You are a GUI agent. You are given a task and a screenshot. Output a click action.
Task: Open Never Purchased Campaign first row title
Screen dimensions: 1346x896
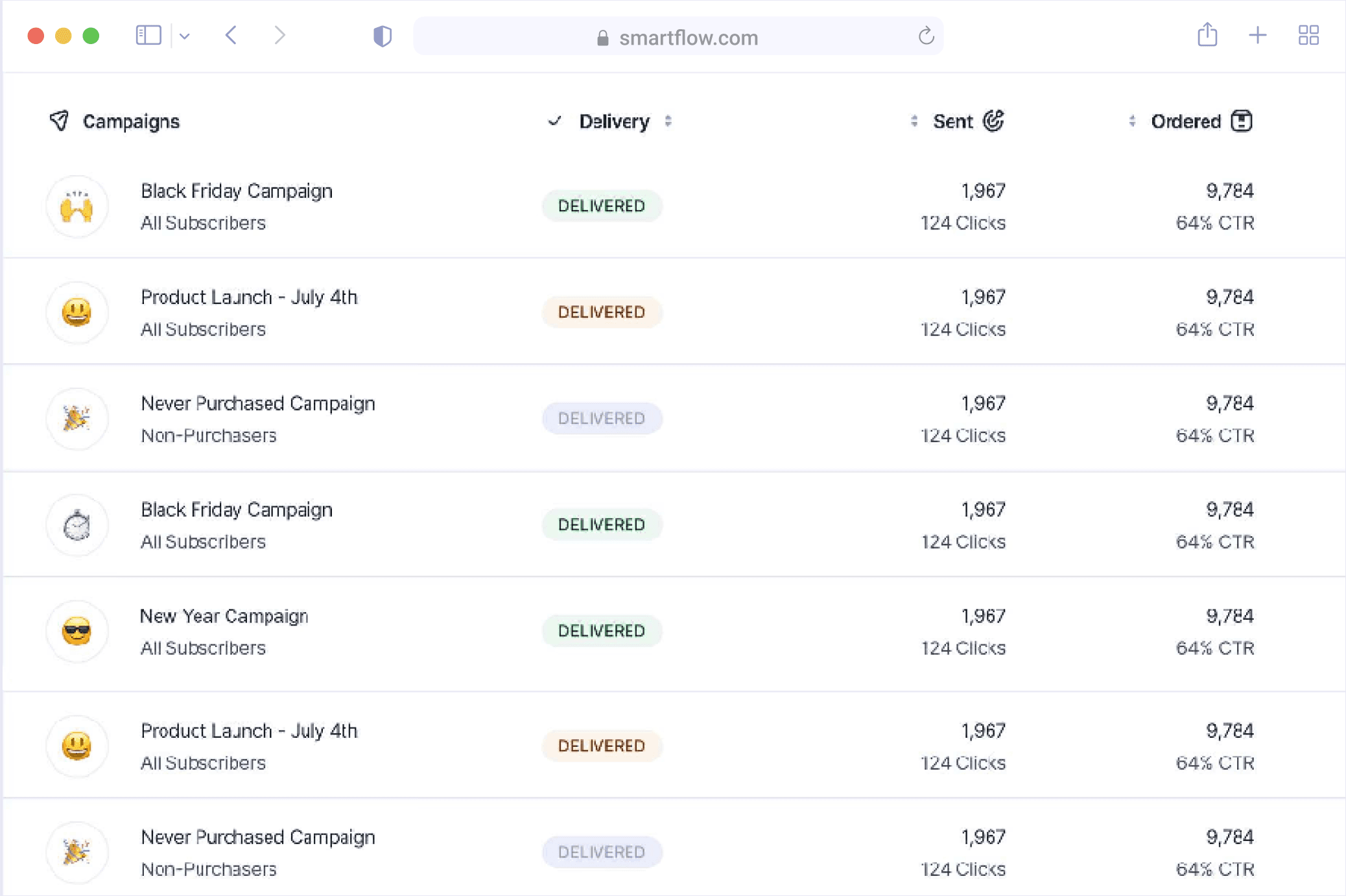pos(258,403)
